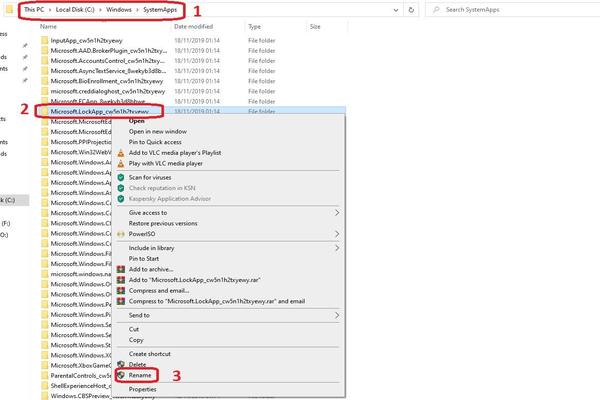Click Kaspersky icon beside Check reputation in KSN
This screenshot has width=600, height=400.
(x=121, y=188)
